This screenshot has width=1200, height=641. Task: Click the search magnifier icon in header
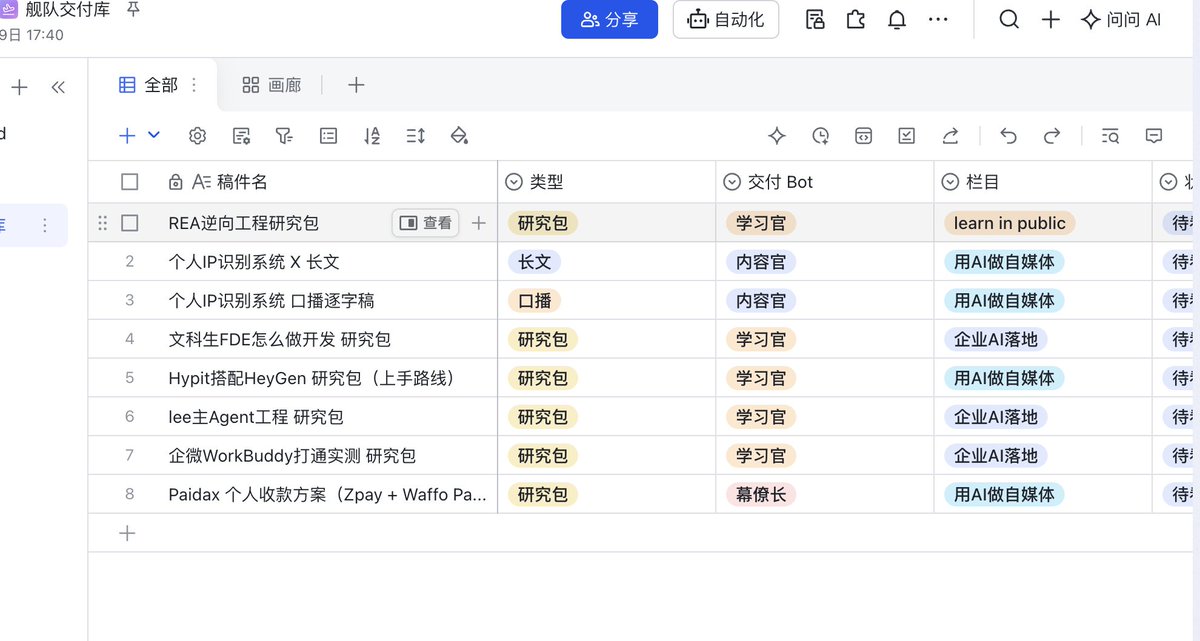[1009, 20]
